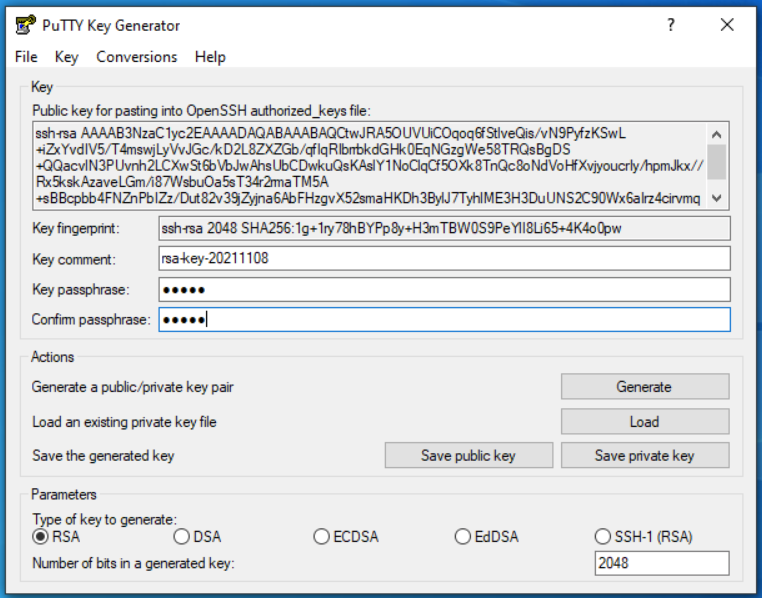This screenshot has width=762, height=598.
Task: Open the File menu
Action: (x=26, y=57)
